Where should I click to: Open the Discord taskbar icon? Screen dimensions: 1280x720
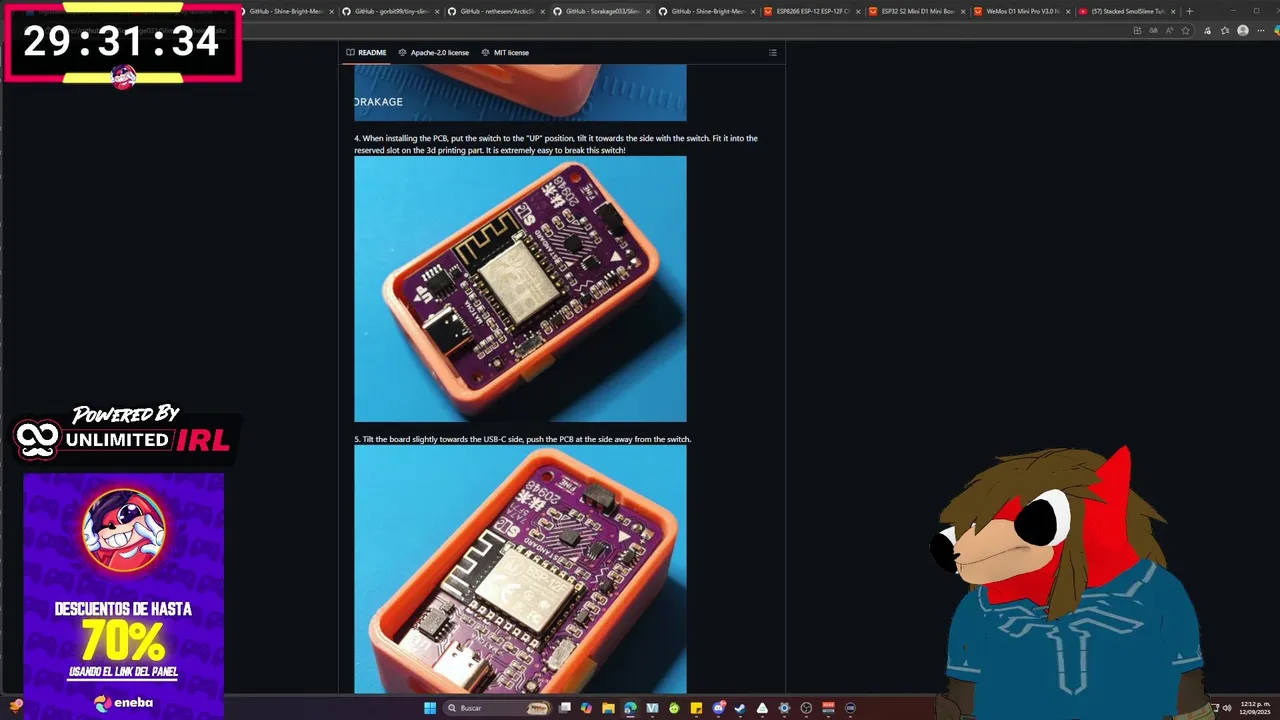718,708
